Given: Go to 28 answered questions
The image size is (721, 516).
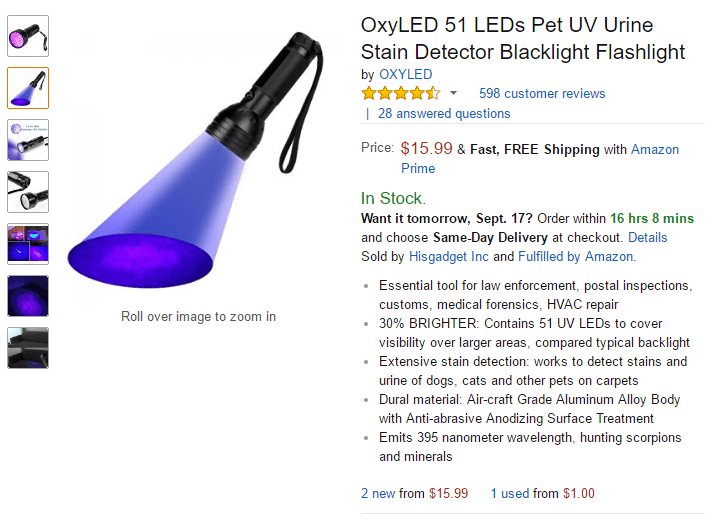Looking at the screenshot, I should 444,114.
